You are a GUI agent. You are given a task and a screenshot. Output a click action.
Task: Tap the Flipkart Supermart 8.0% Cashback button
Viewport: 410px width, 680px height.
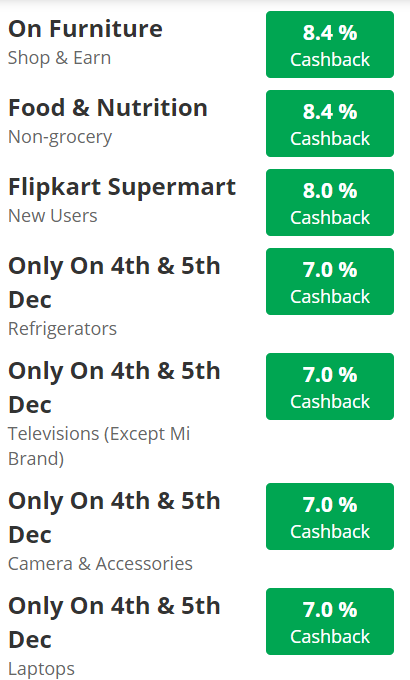click(330, 203)
